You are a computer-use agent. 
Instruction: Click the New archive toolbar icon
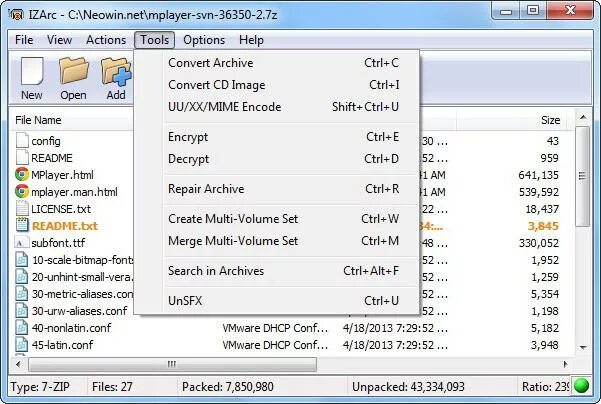[x=32, y=71]
